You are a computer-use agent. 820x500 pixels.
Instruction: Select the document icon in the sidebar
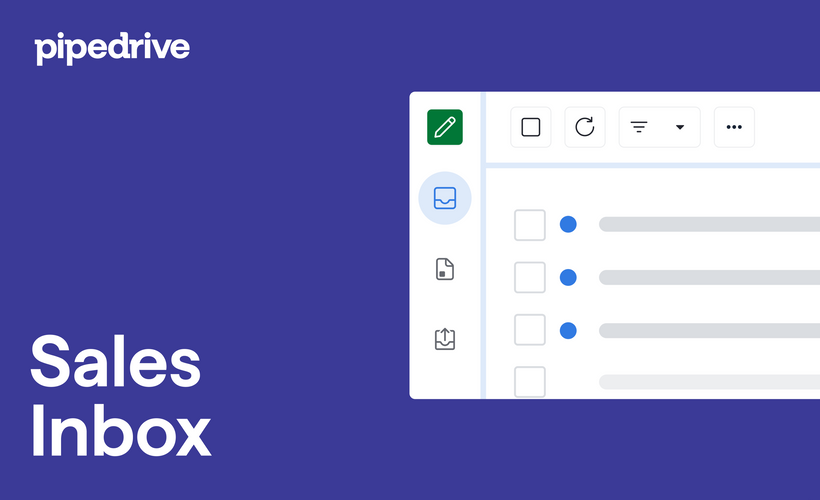[445, 269]
